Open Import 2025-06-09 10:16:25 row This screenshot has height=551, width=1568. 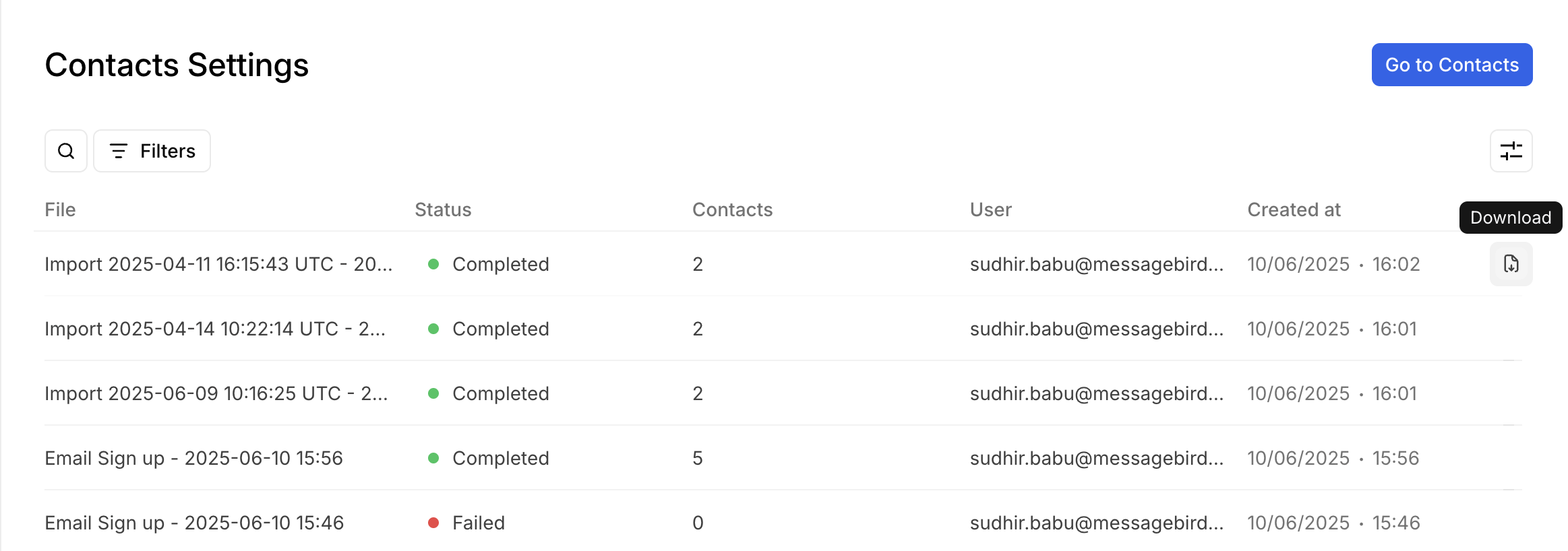point(216,393)
